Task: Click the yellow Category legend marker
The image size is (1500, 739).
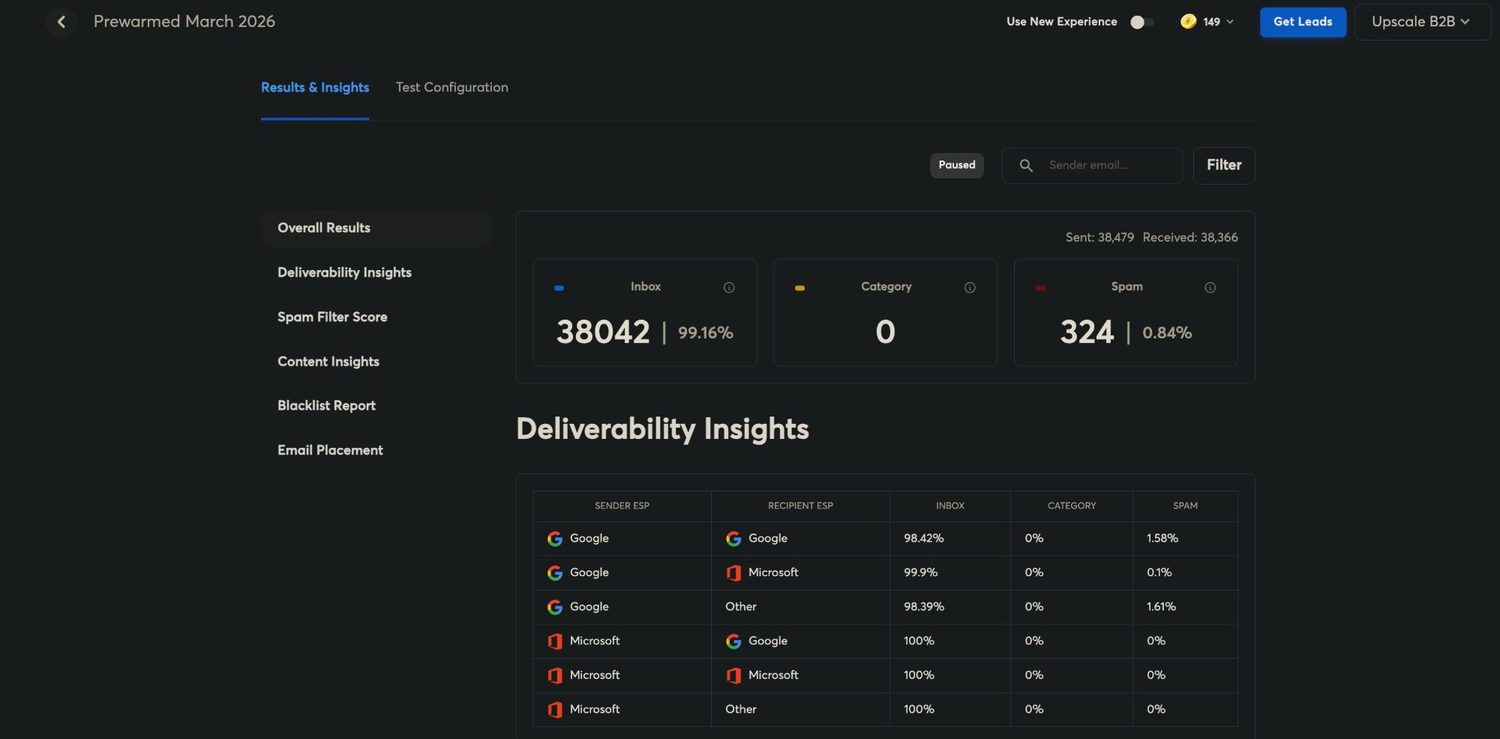Action: (800, 288)
